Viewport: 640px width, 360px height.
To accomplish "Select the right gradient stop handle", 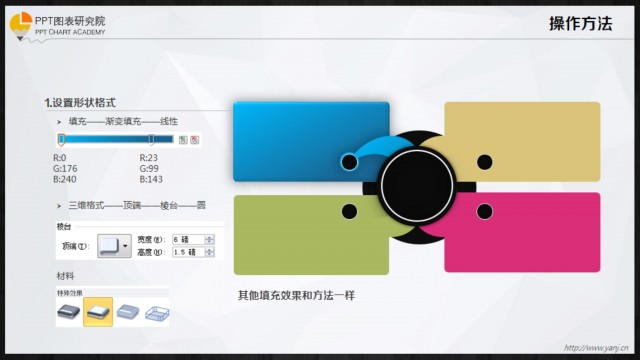I will point(151,140).
